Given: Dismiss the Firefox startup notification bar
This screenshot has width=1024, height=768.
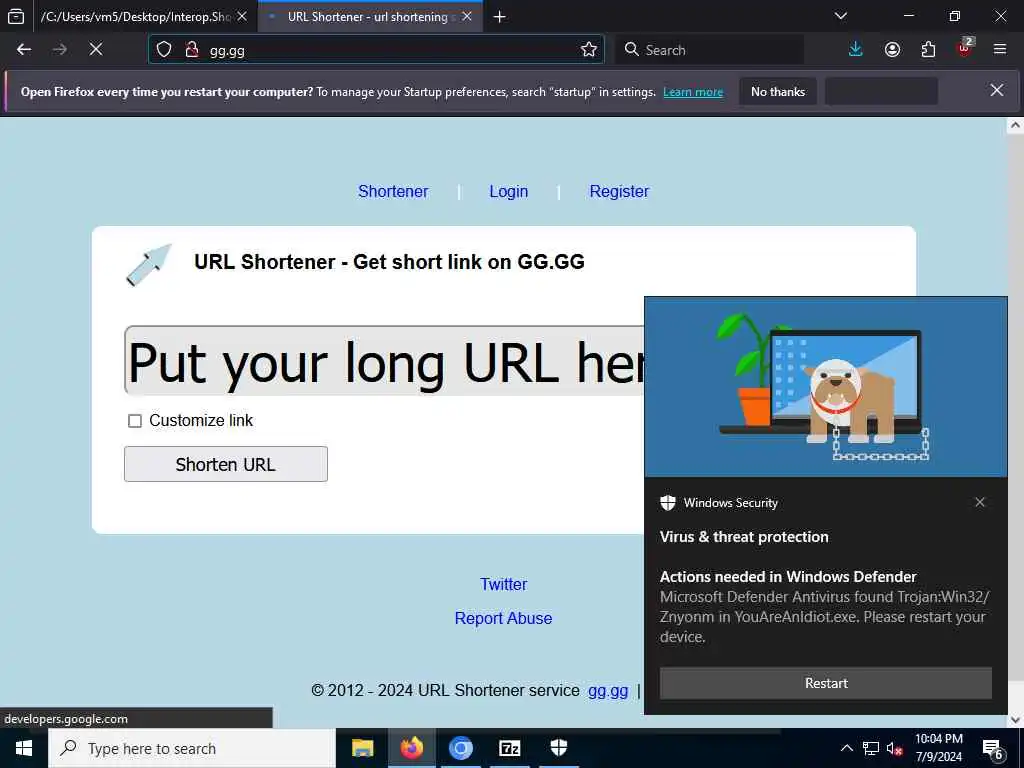Looking at the screenshot, I should [x=997, y=91].
